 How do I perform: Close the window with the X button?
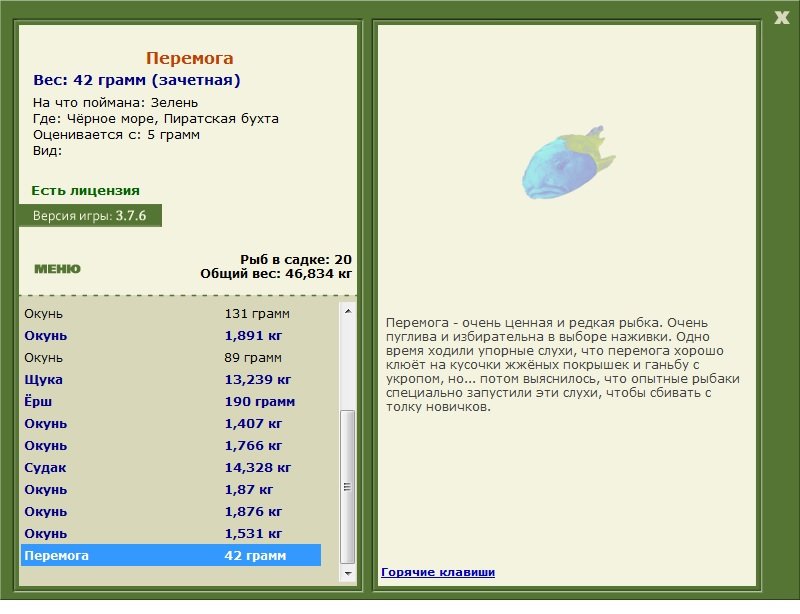(x=781, y=17)
